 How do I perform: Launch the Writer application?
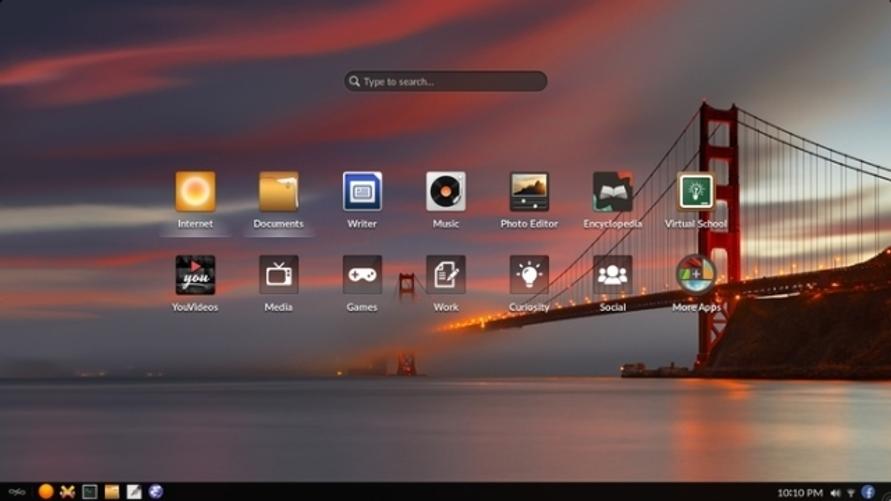[x=362, y=192]
